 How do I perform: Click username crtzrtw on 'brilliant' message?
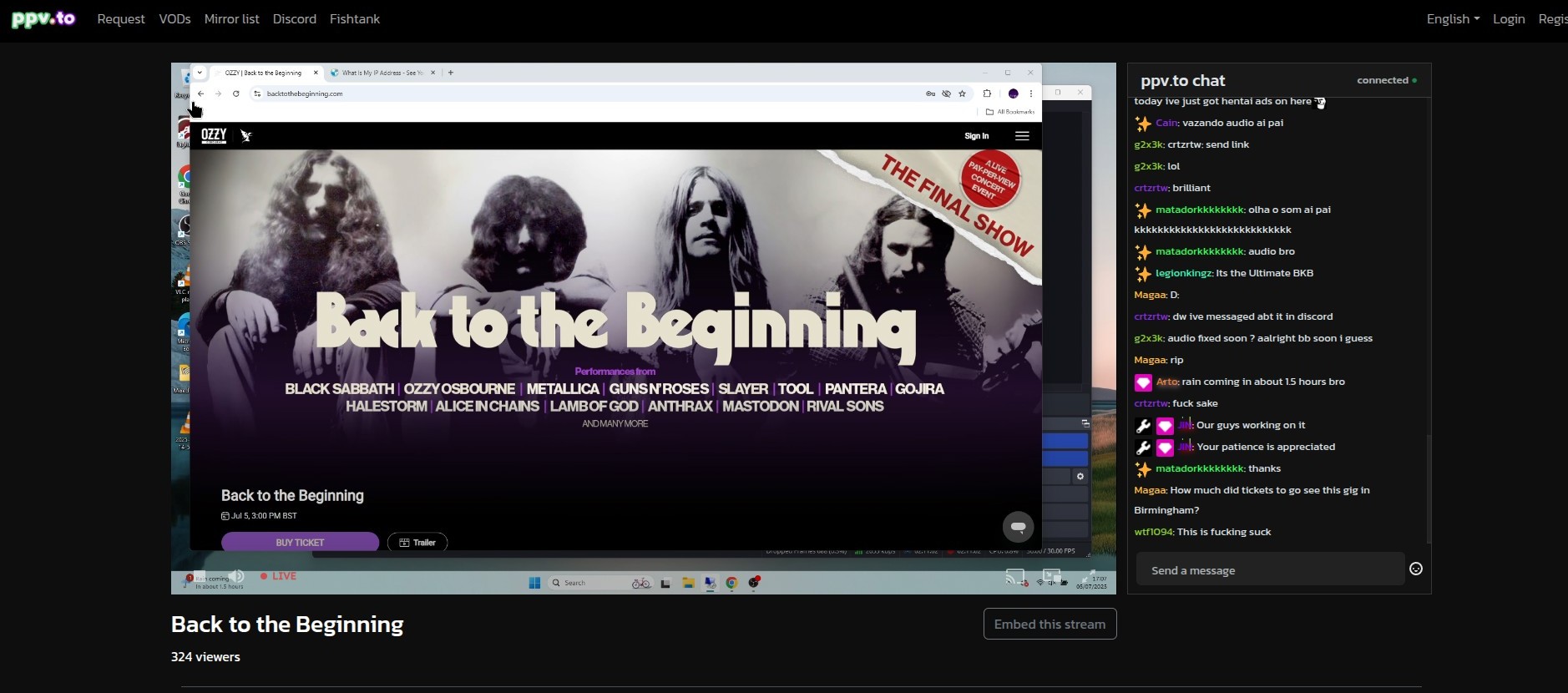pos(1151,188)
